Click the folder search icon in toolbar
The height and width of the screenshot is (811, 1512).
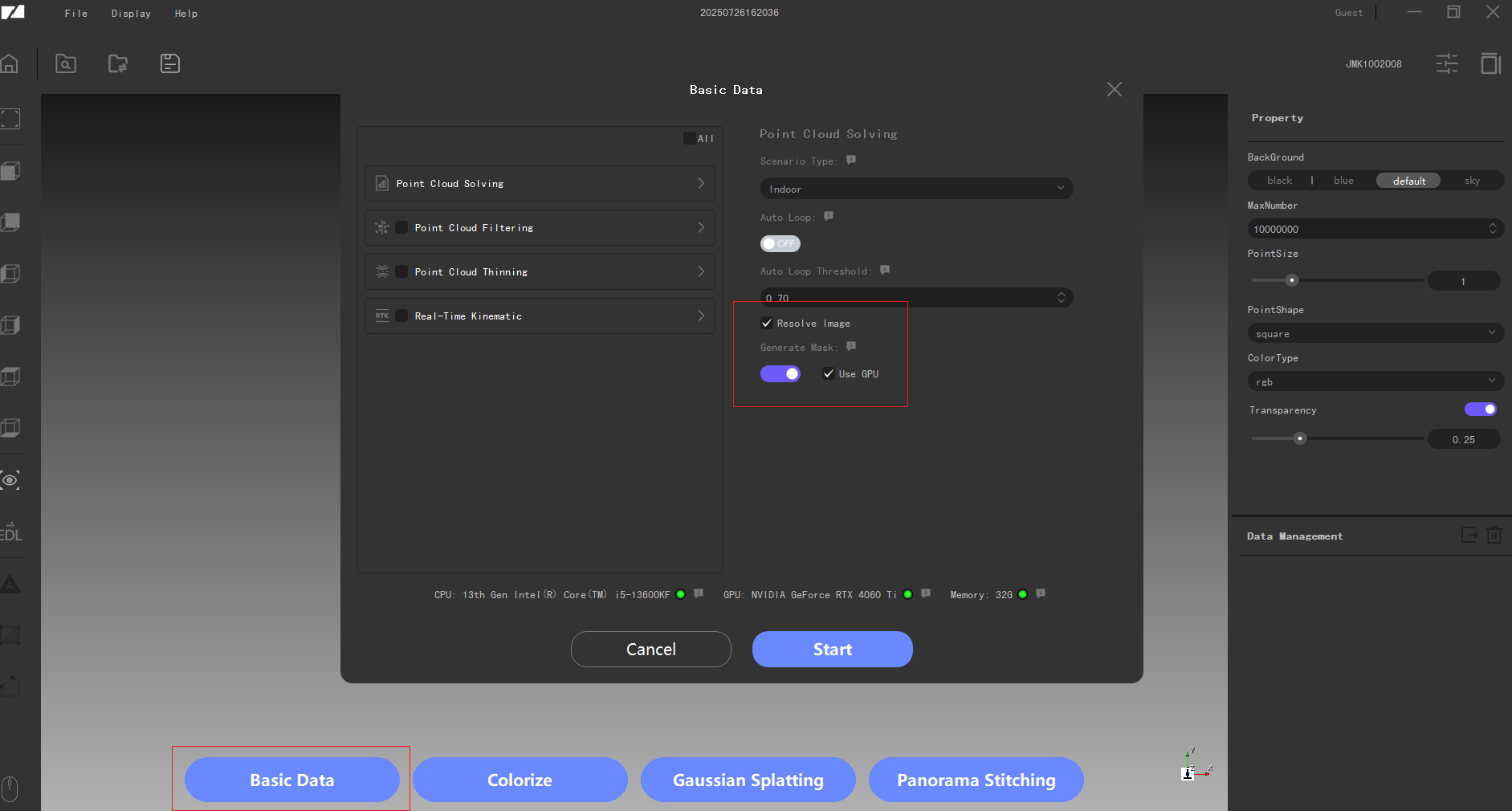pyautogui.click(x=66, y=63)
